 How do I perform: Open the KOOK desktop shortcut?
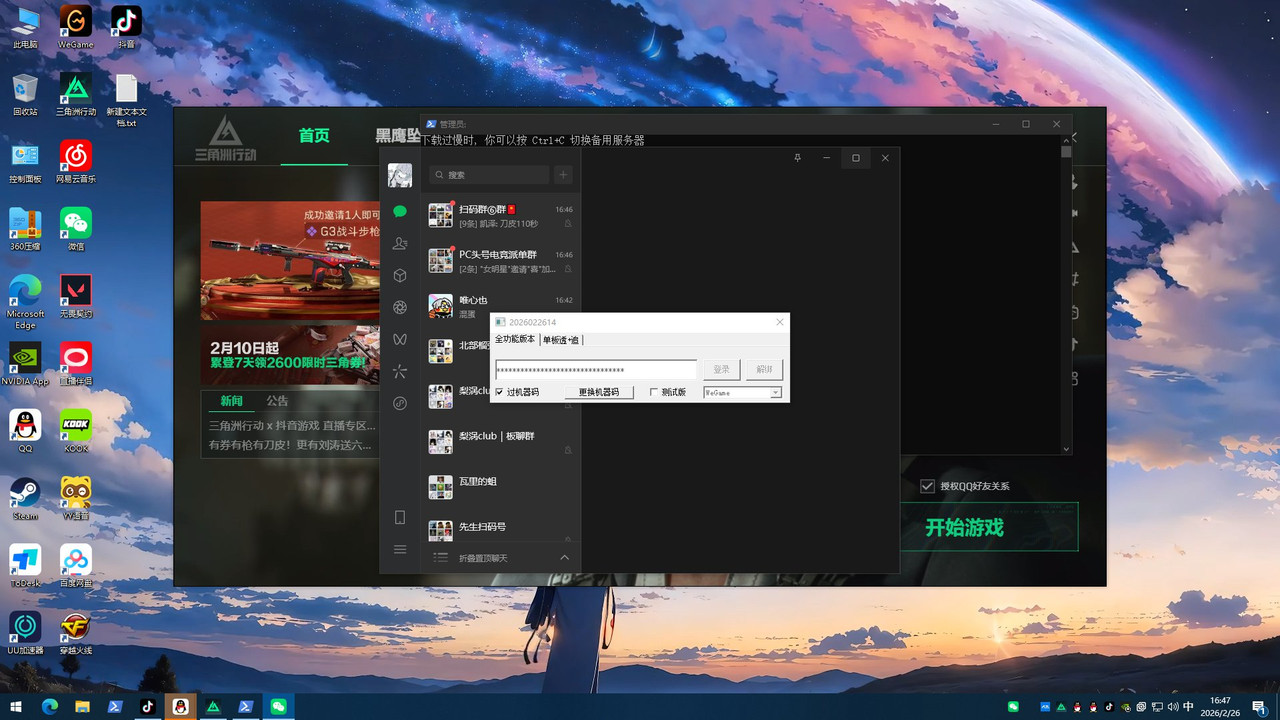pyautogui.click(x=76, y=432)
